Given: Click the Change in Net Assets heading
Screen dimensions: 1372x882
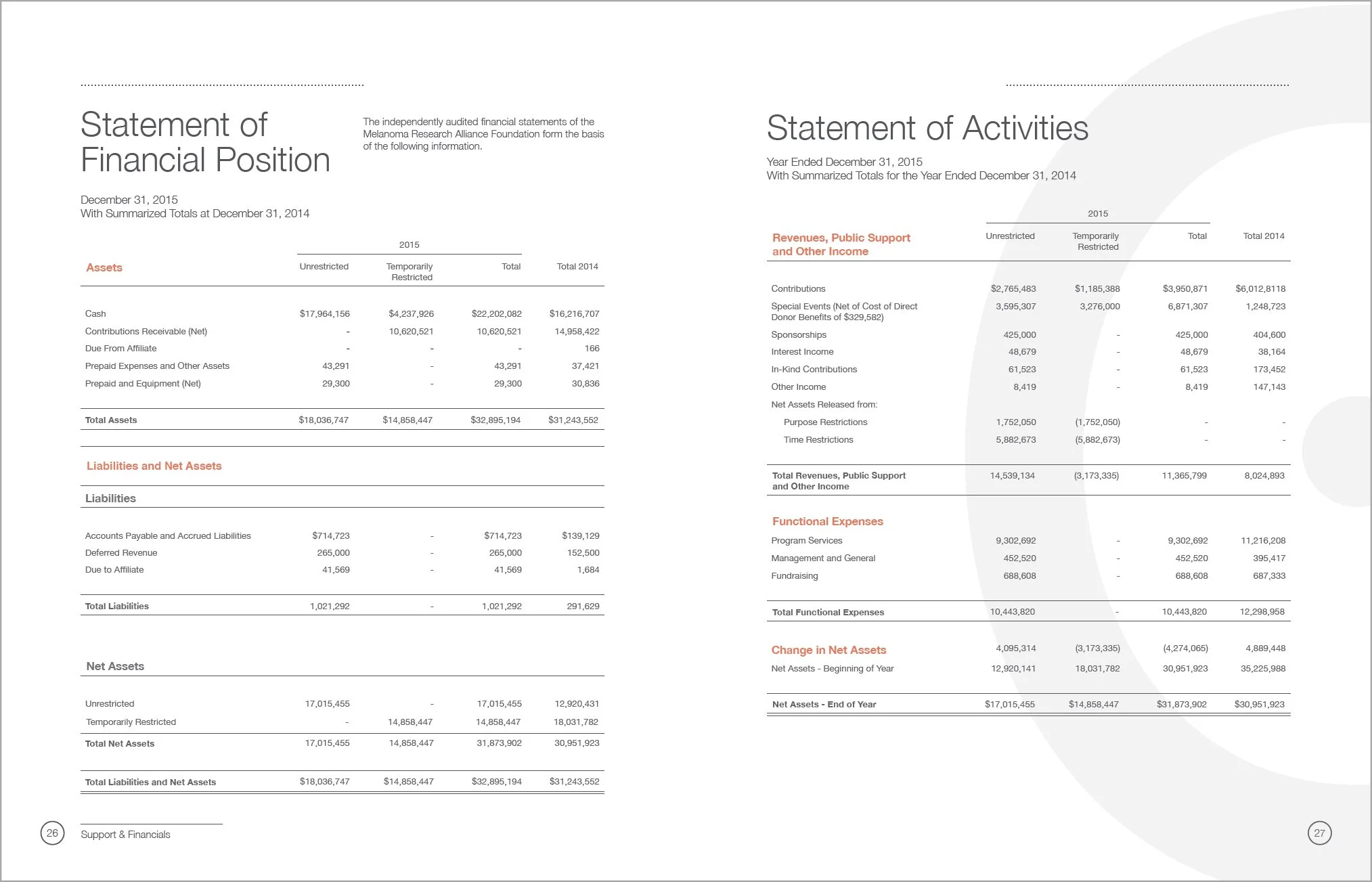Looking at the screenshot, I should pyautogui.click(x=828, y=650).
